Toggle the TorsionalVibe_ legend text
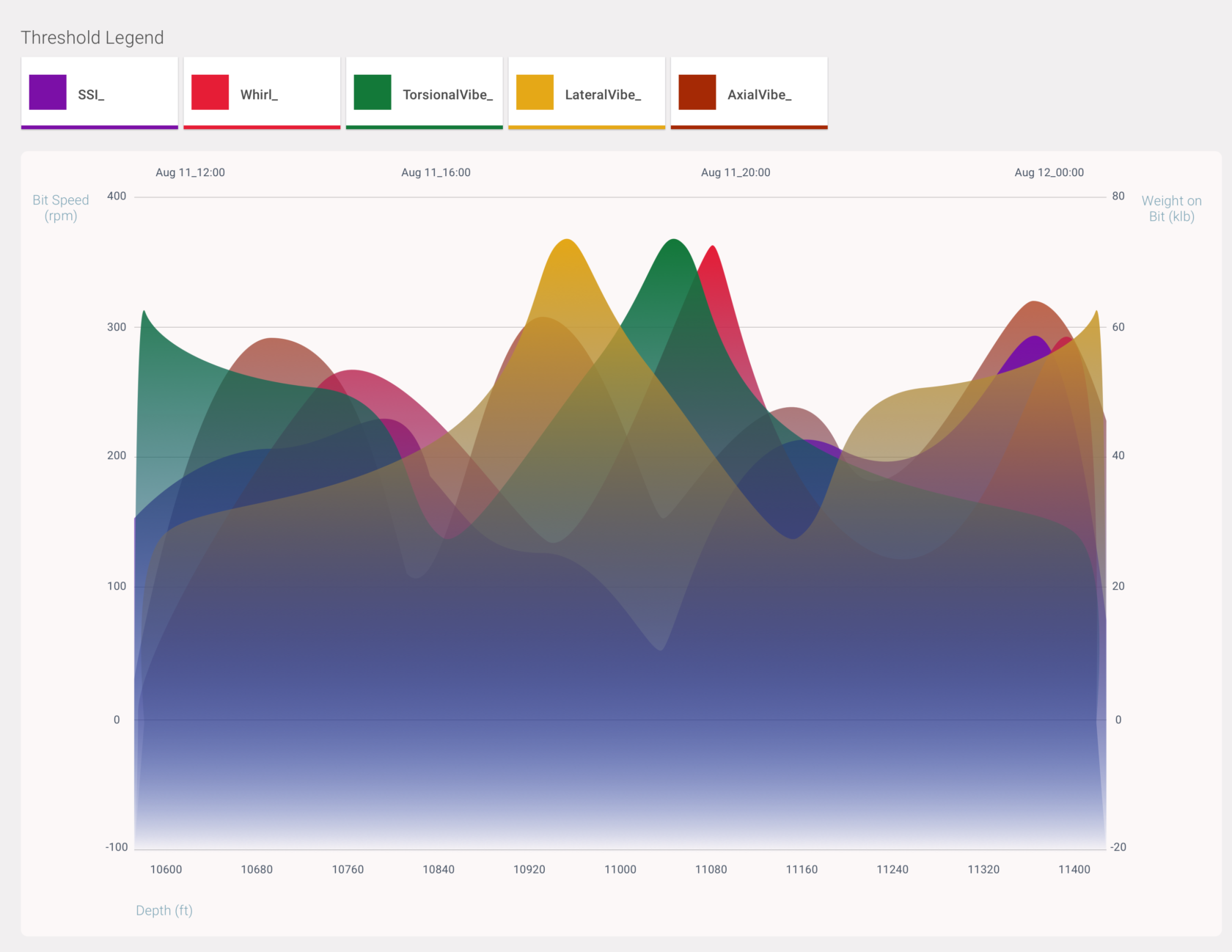This screenshot has height=952, width=1232. click(x=447, y=95)
